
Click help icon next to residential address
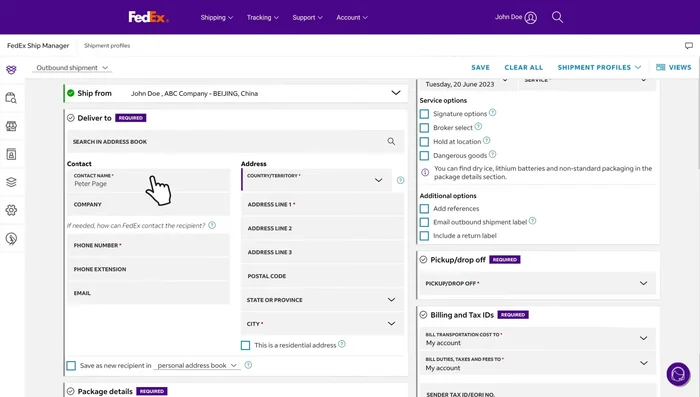[x=342, y=344]
